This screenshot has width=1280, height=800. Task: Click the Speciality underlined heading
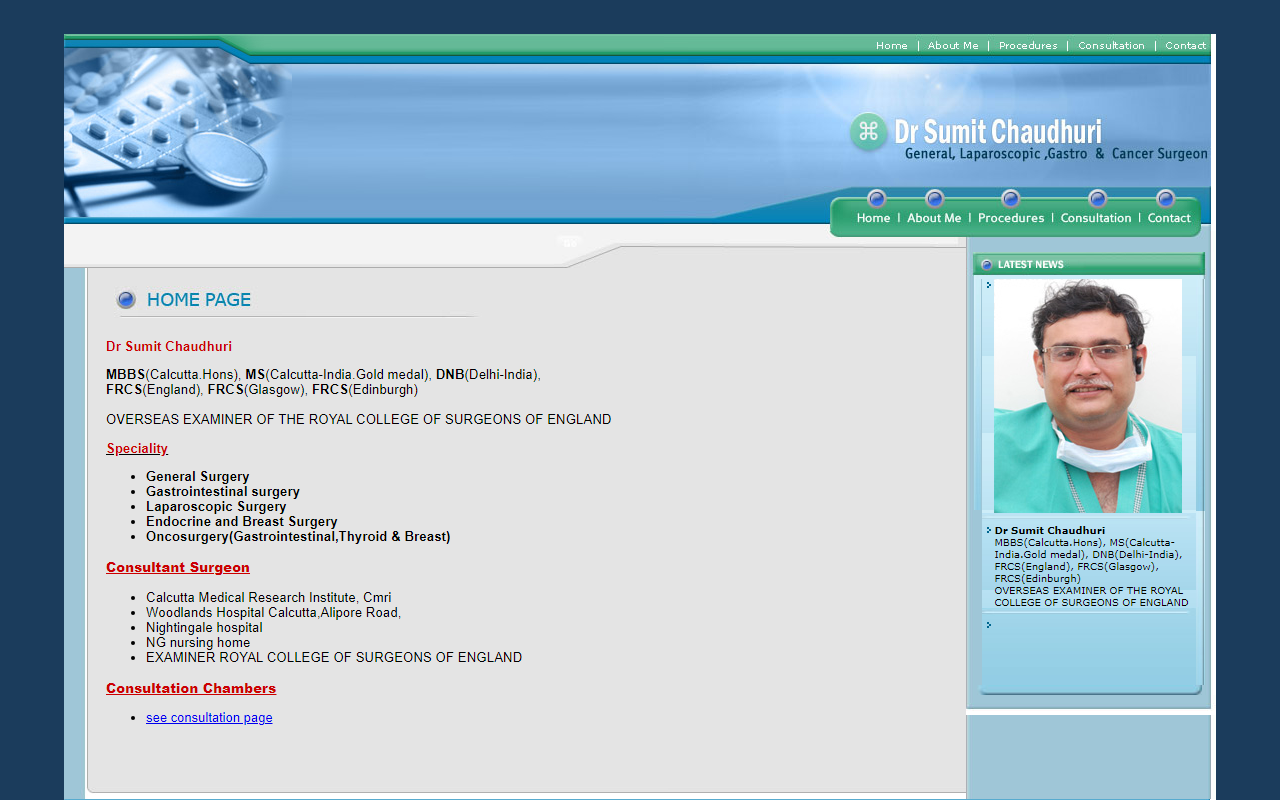click(x=137, y=448)
